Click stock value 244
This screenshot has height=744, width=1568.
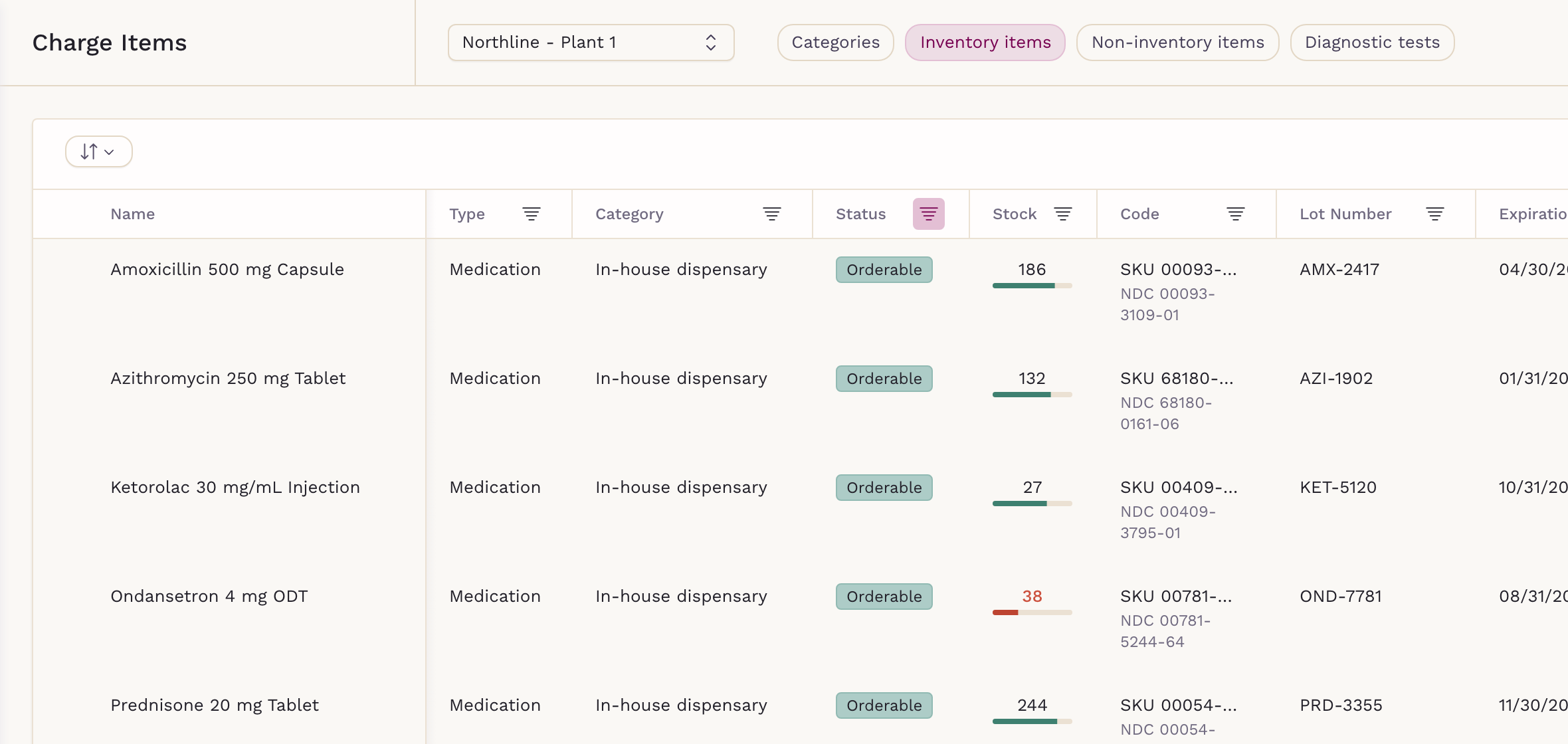(1032, 705)
